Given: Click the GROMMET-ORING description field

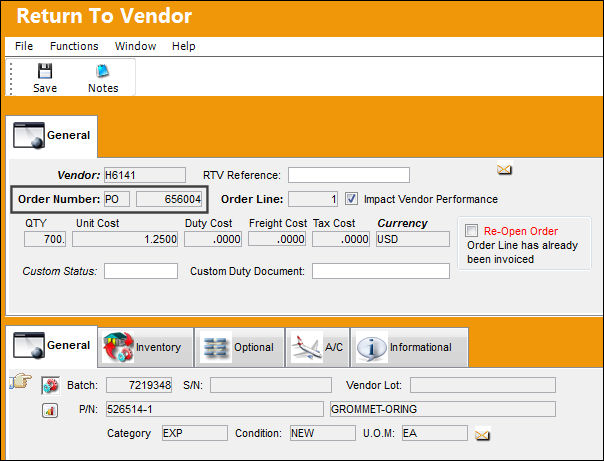Looking at the screenshot, I should pos(443,409).
